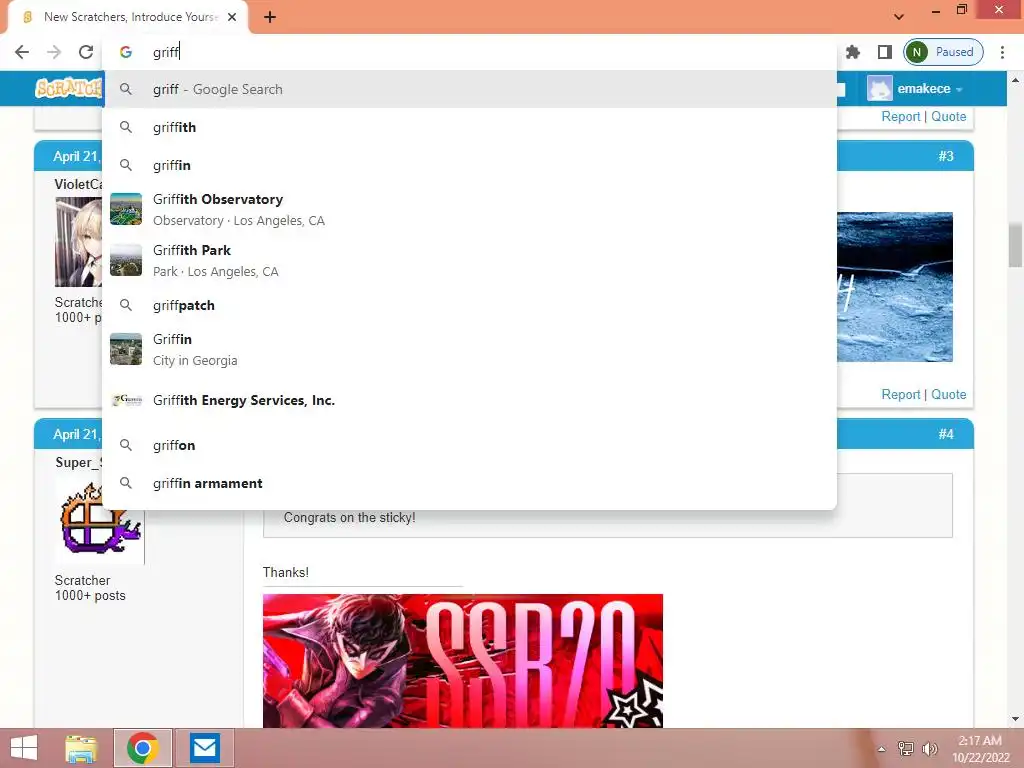
Task: Open a new tab with the plus button
Action: 270,17
